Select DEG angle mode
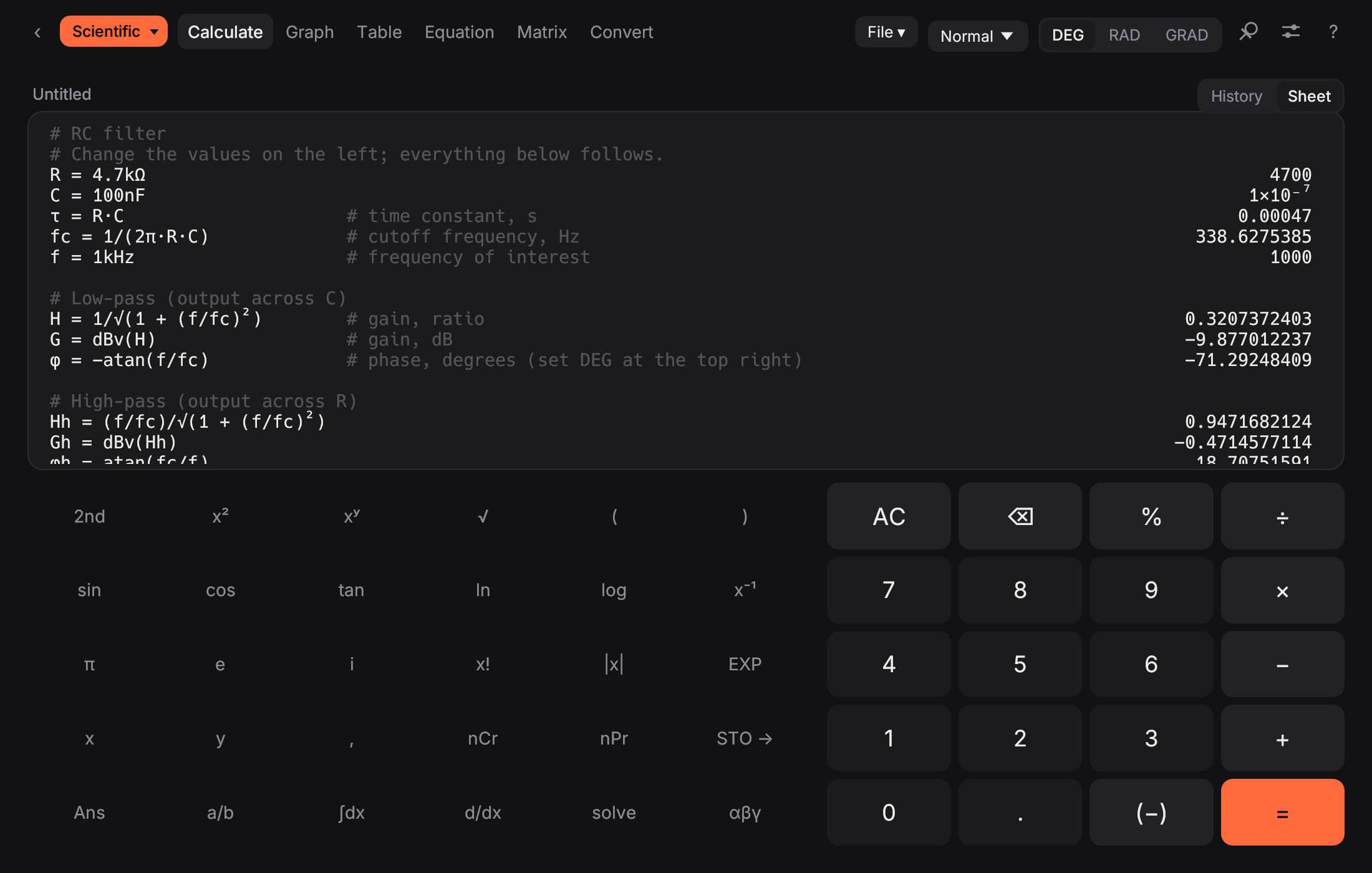The image size is (1372, 873). point(1068,35)
